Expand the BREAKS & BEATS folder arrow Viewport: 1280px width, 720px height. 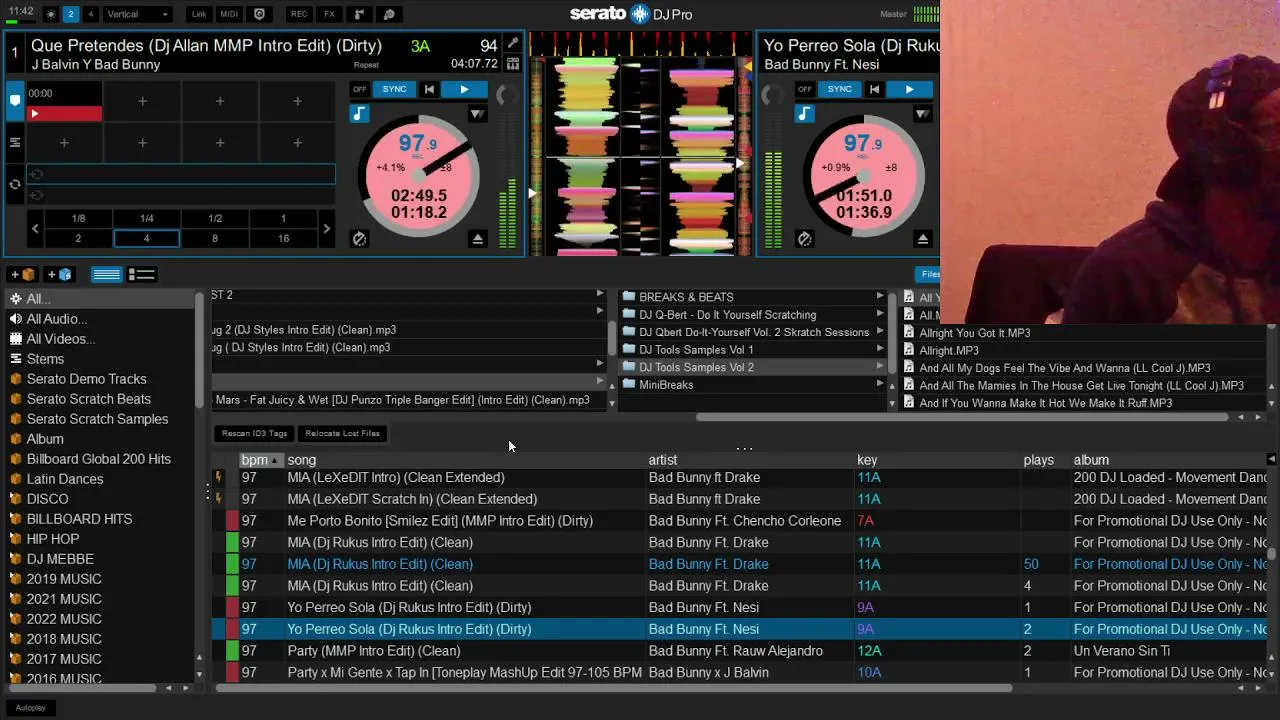(880, 297)
